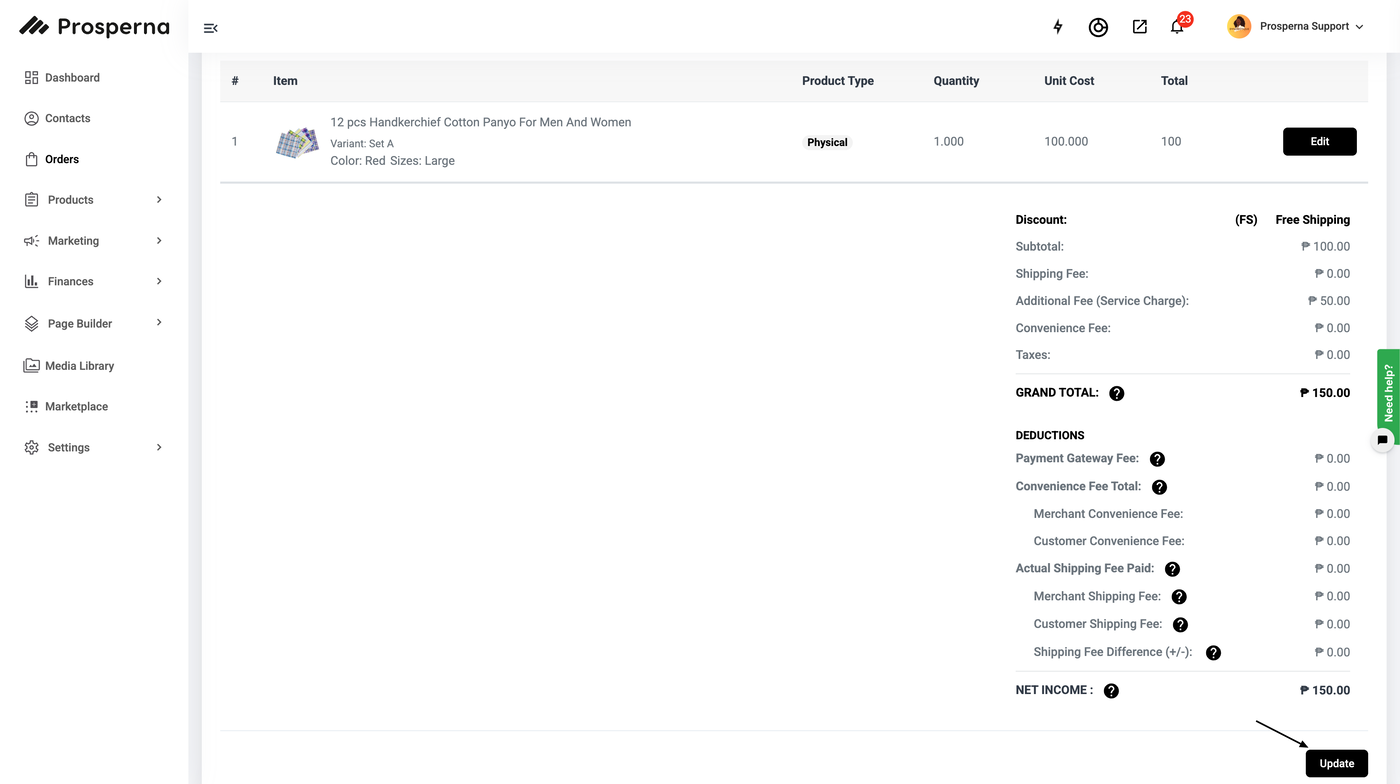The width and height of the screenshot is (1400, 784).
Task: Click the Marketplace icon
Action: (x=31, y=407)
